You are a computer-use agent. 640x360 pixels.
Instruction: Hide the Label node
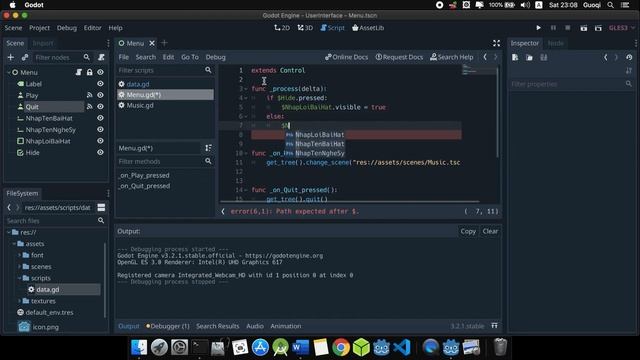[100, 84]
